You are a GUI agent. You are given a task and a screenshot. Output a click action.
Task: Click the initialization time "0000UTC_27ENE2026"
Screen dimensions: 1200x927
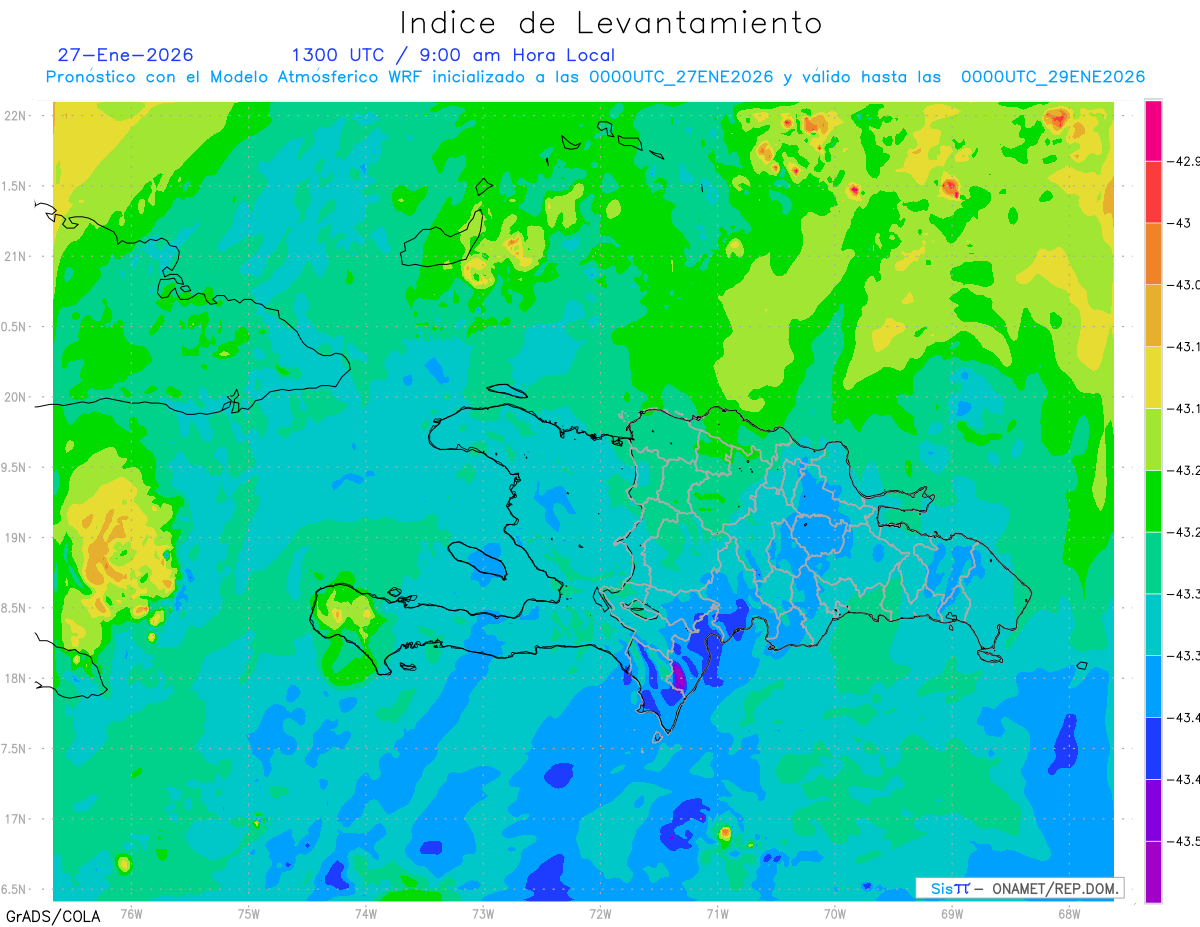(x=681, y=77)
